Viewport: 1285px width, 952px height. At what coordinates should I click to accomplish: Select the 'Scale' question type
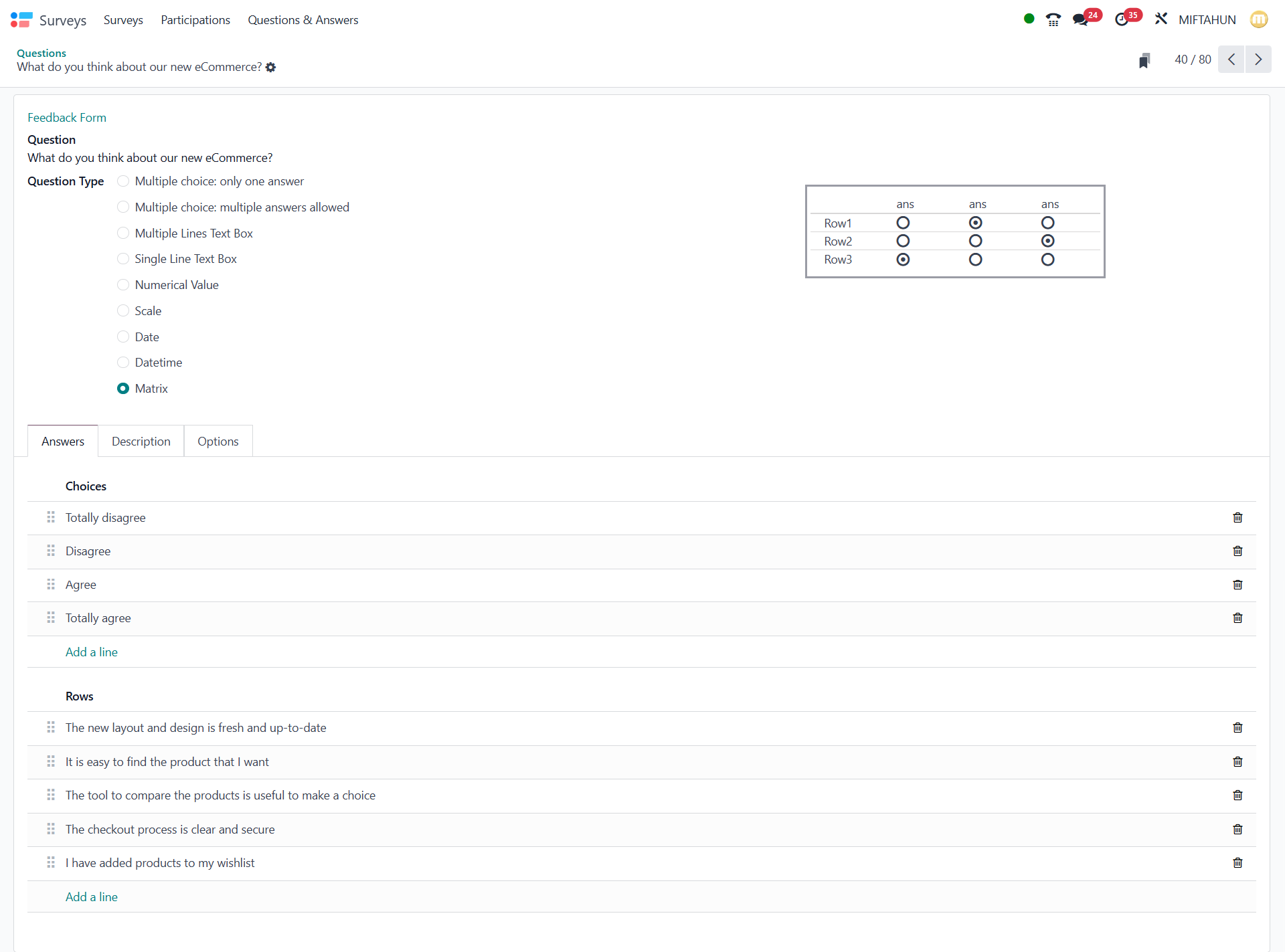tap(123, 311)
